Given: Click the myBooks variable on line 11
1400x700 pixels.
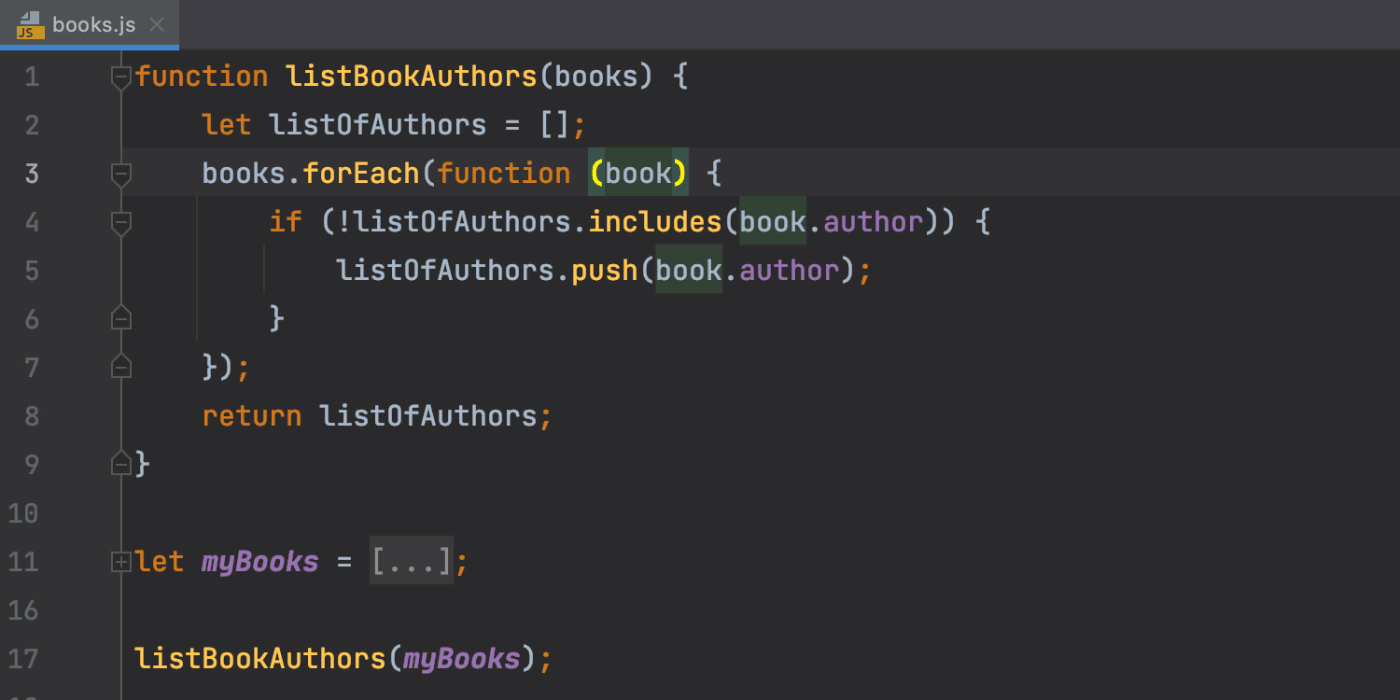Looking at the screenshot, I should click(260, 562).
